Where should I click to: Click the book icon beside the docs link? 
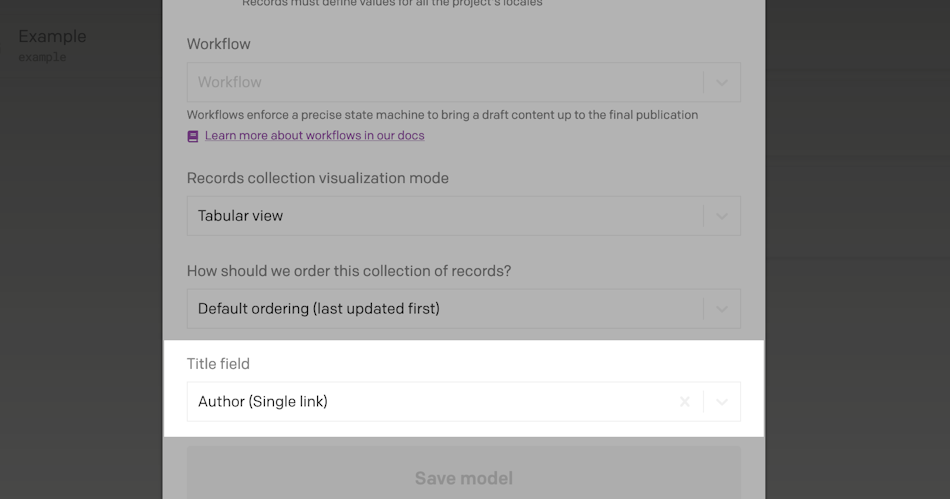[x=193, y=136]
